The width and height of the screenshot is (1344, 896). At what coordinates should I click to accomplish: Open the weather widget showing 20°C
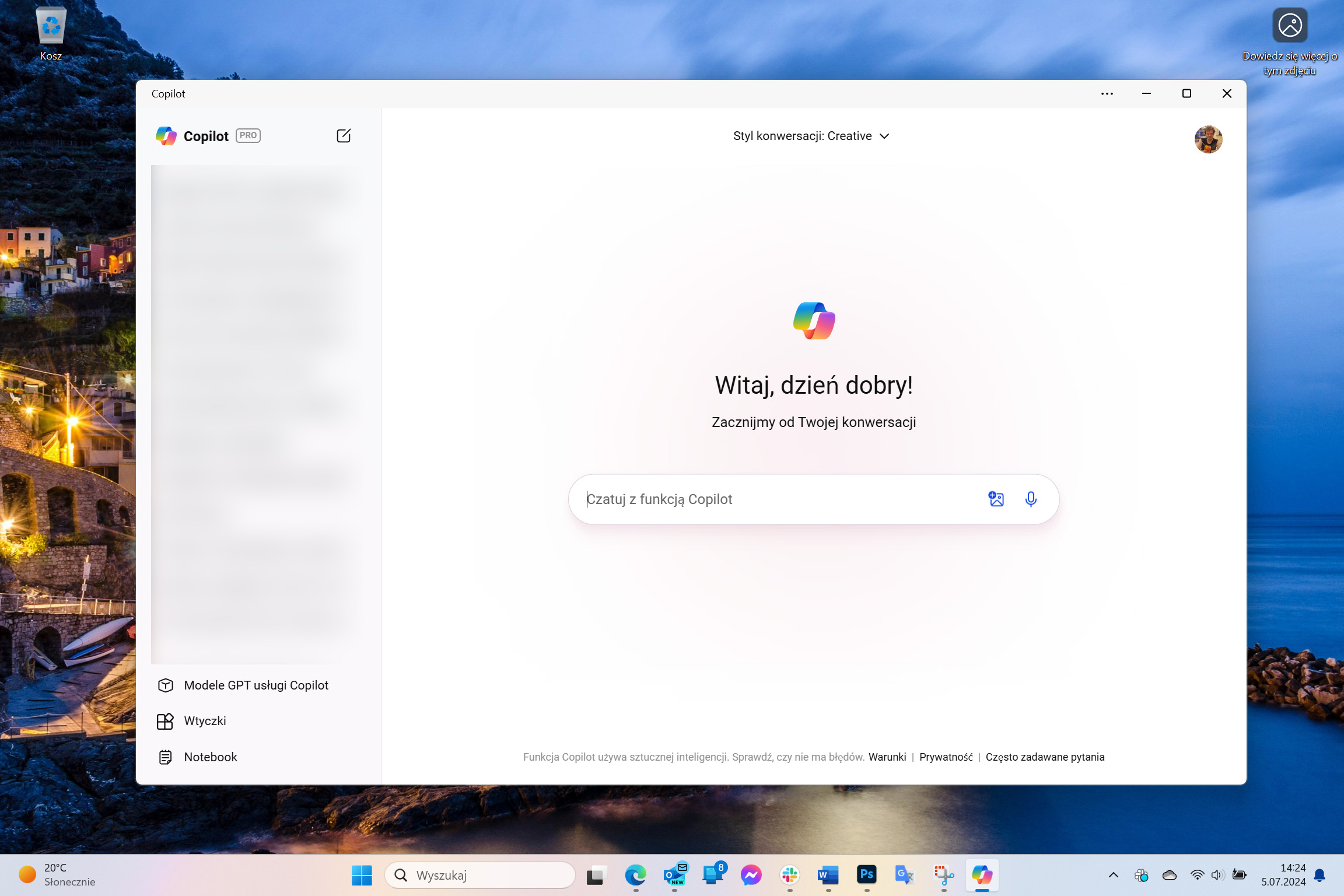point(57,875)
